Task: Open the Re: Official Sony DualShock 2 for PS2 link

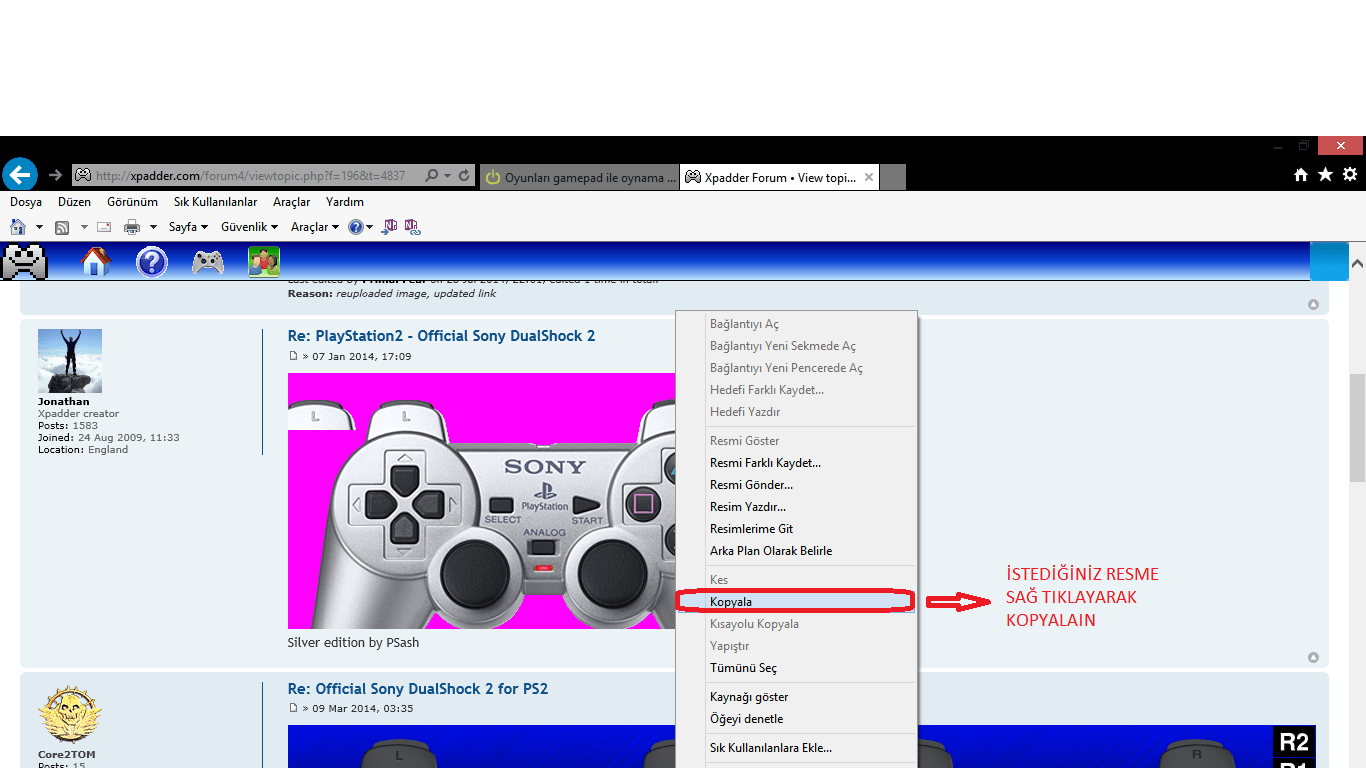Action: click(418, 689)
